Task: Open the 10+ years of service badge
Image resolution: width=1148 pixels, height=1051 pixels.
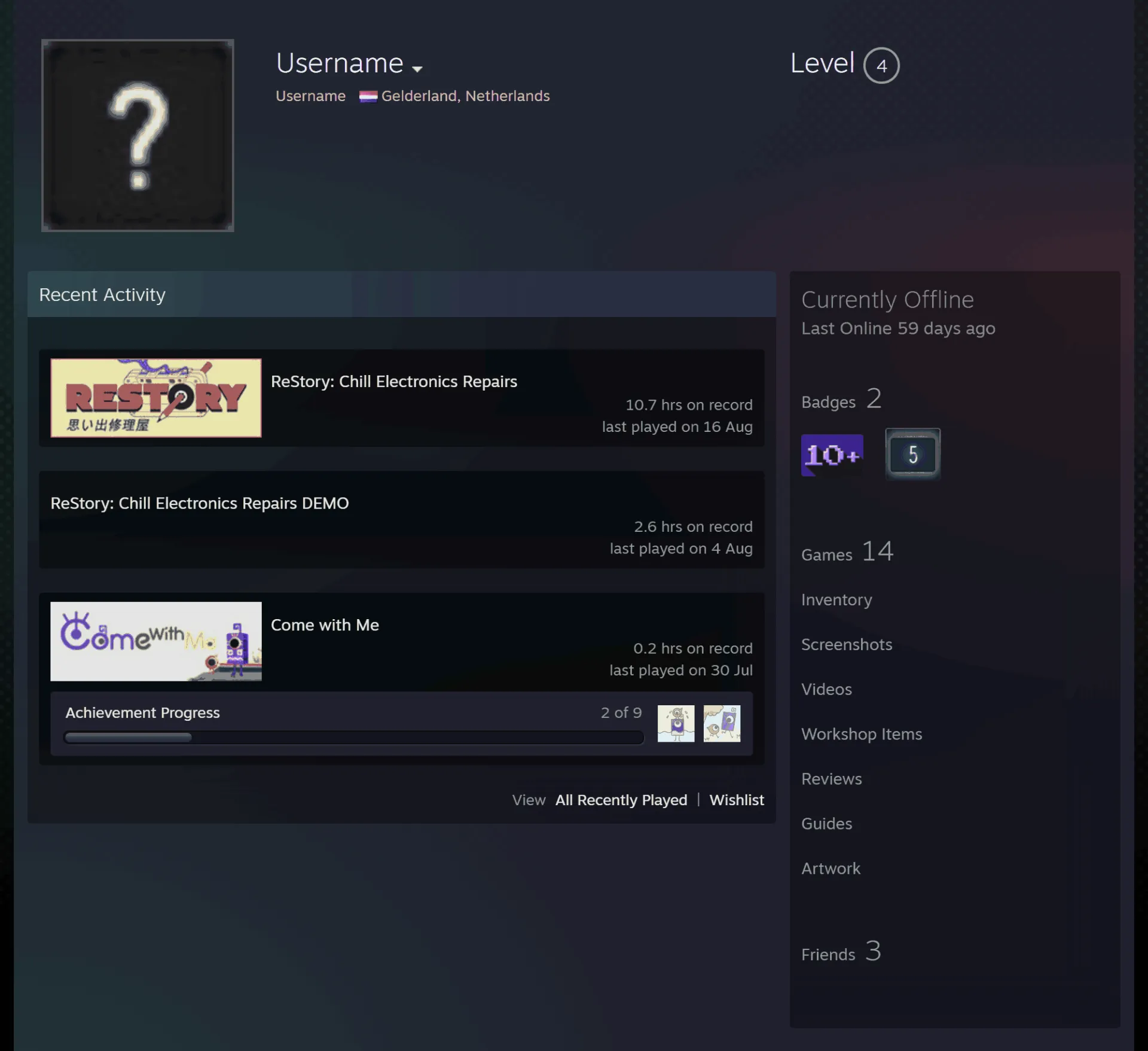Action: (832, 455)
